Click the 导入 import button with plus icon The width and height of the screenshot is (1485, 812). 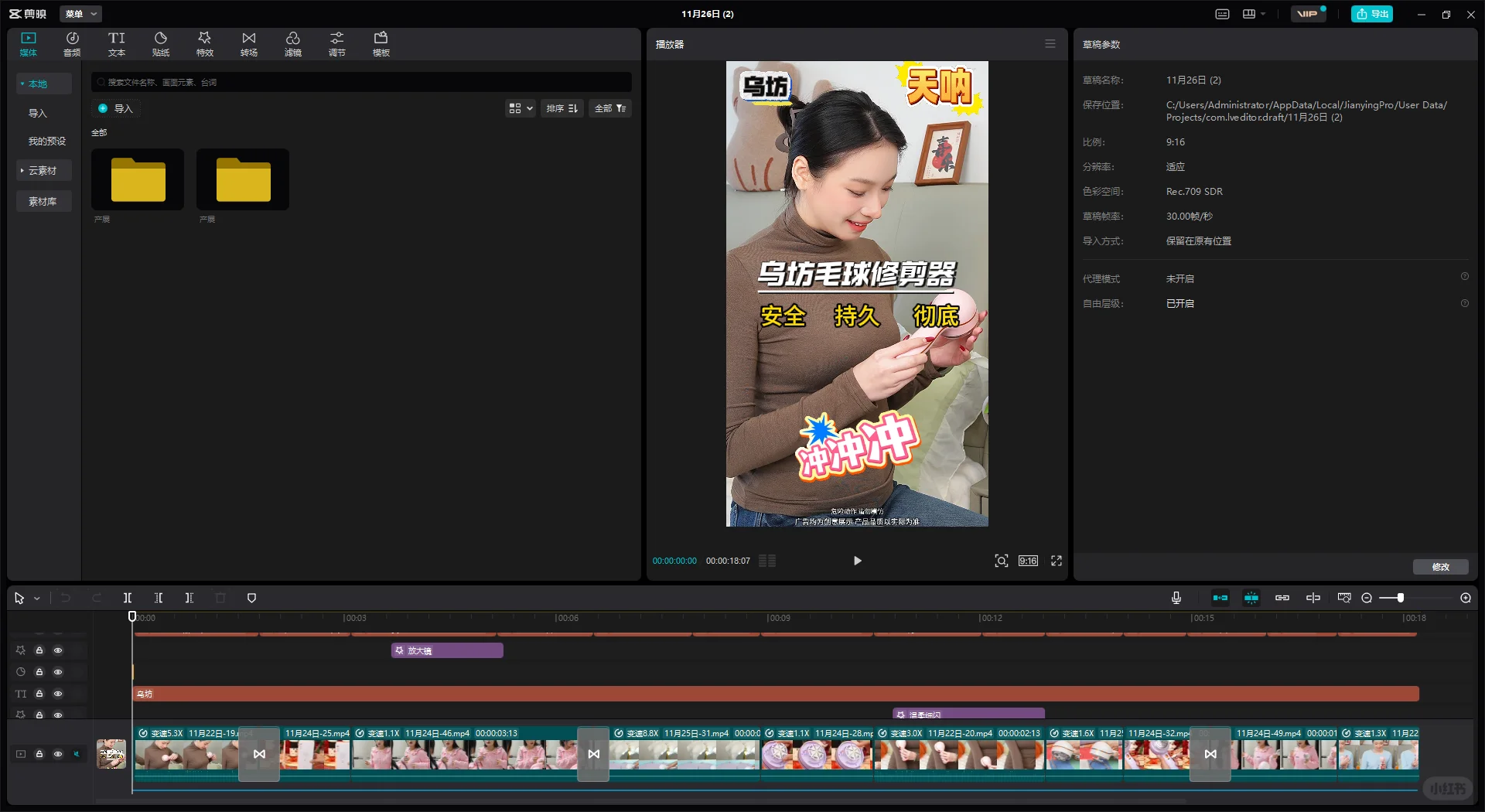click(x=116, y=108)
